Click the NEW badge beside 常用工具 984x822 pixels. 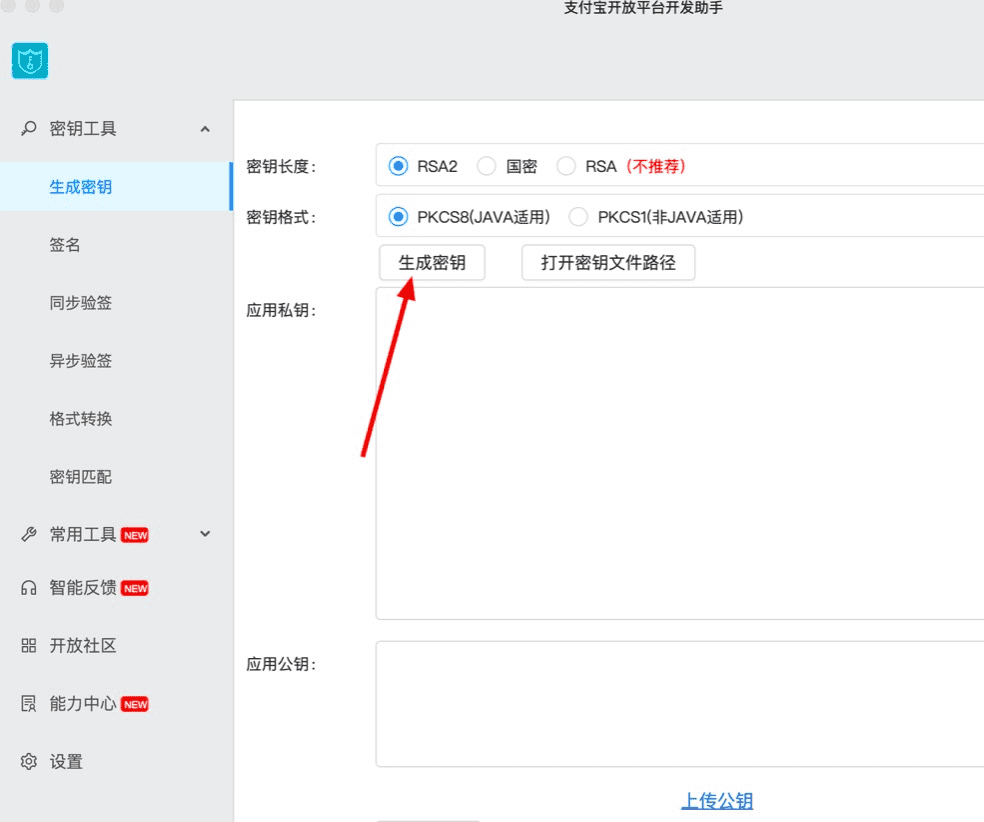click(135, 535)
